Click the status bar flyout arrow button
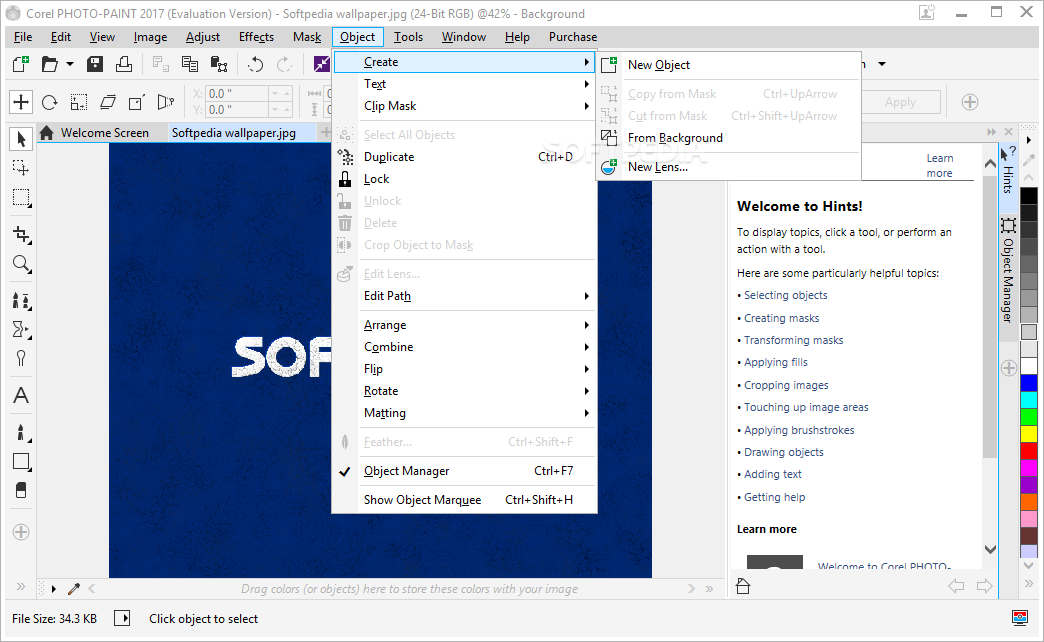Screen dimensions: 1044x642 pyautogui.click(x=123, y=618)
